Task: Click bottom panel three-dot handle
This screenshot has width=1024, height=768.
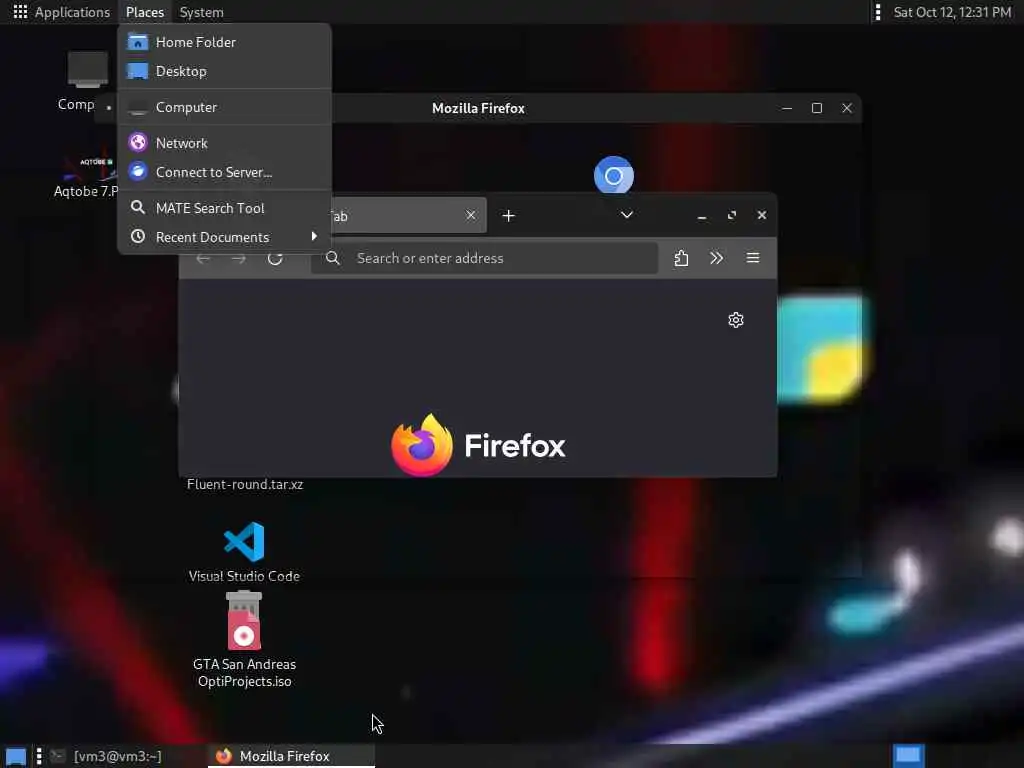Action: tap(39, 756)
